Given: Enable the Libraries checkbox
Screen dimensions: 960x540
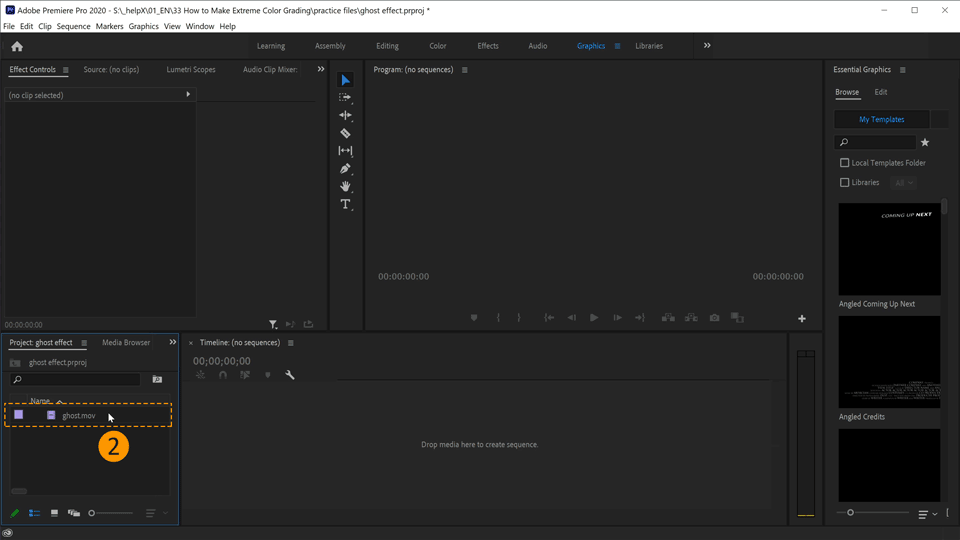Looking at the screenshot, I should 844,182.
